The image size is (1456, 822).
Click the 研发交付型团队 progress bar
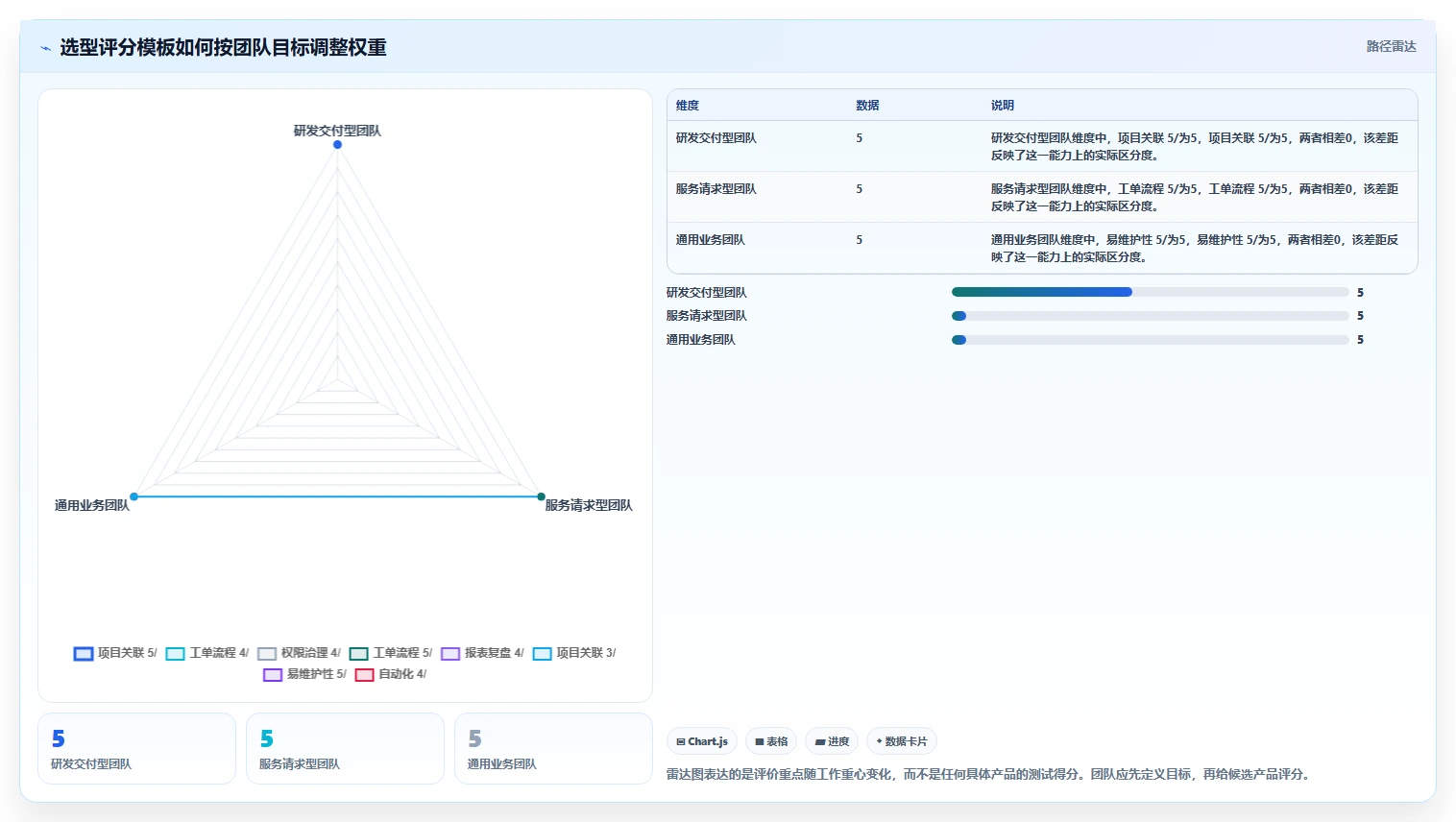1150,292
